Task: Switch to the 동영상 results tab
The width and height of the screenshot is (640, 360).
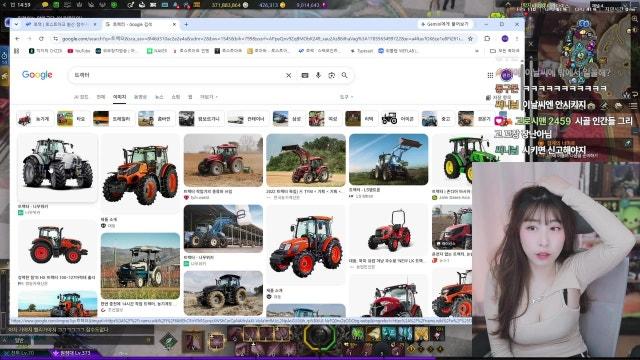Action: coord(140,97)
